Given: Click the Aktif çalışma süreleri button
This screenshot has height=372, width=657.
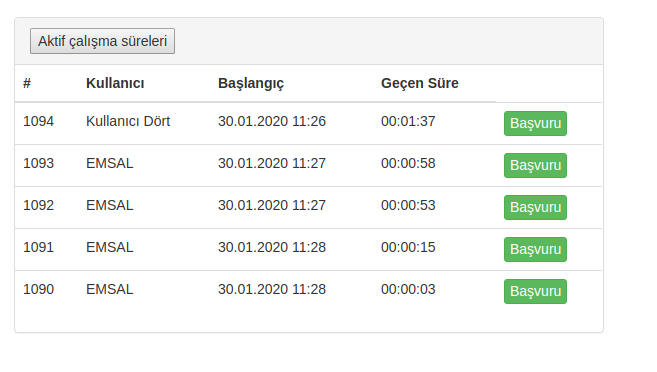Looking at the screenshot, I should pyautogui.click(x=102, y=41).
